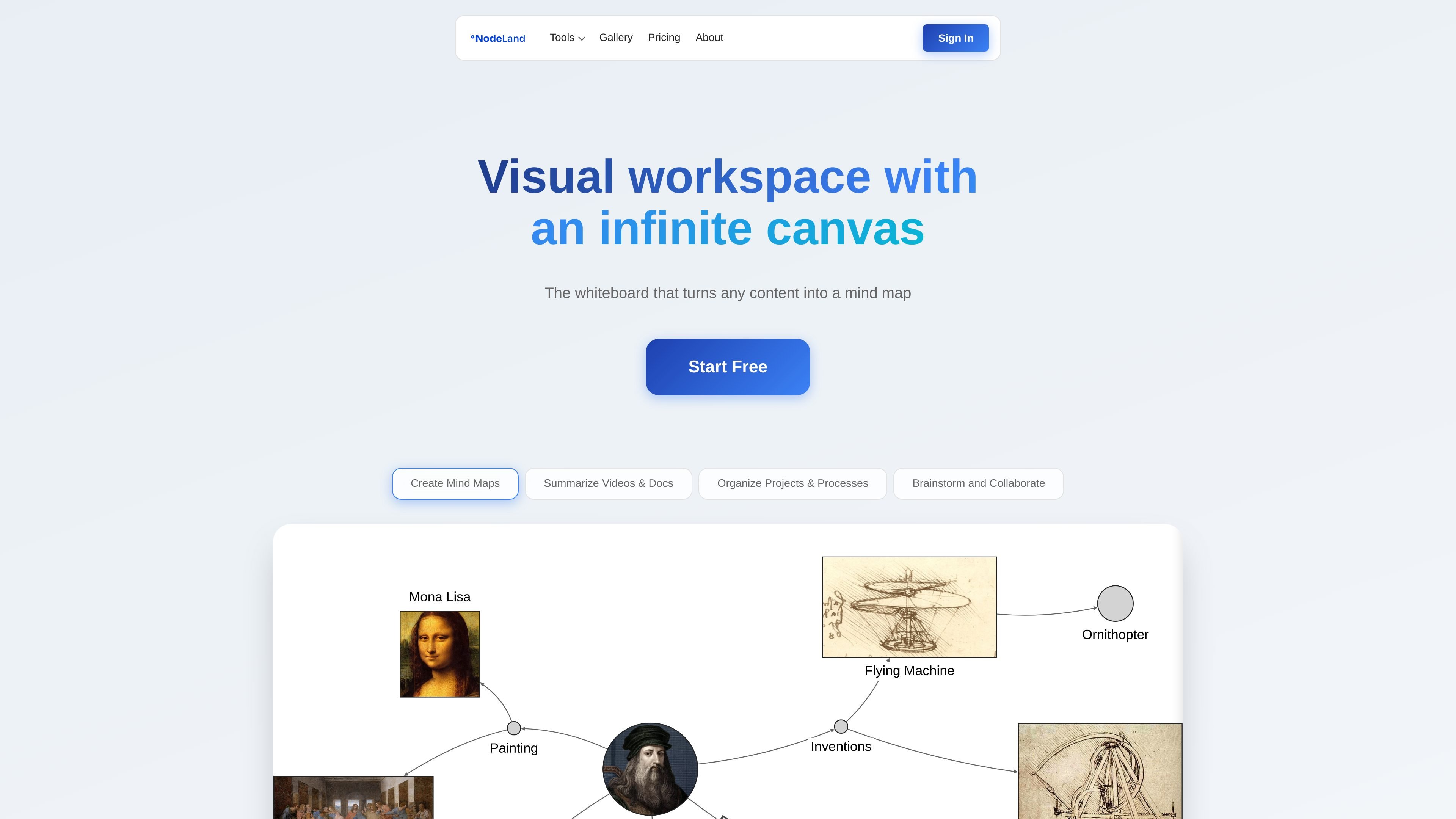Screen dimensions: 1456x819
Task: Click the Sign In button
Action: pyautogui.click(x=955, y=38)
